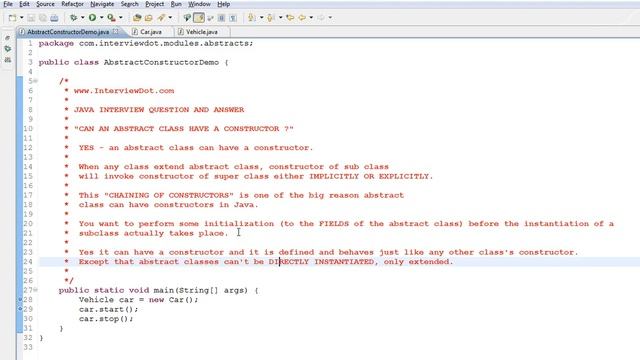
Task: Open the Window menu
Action: click(199, 4)
